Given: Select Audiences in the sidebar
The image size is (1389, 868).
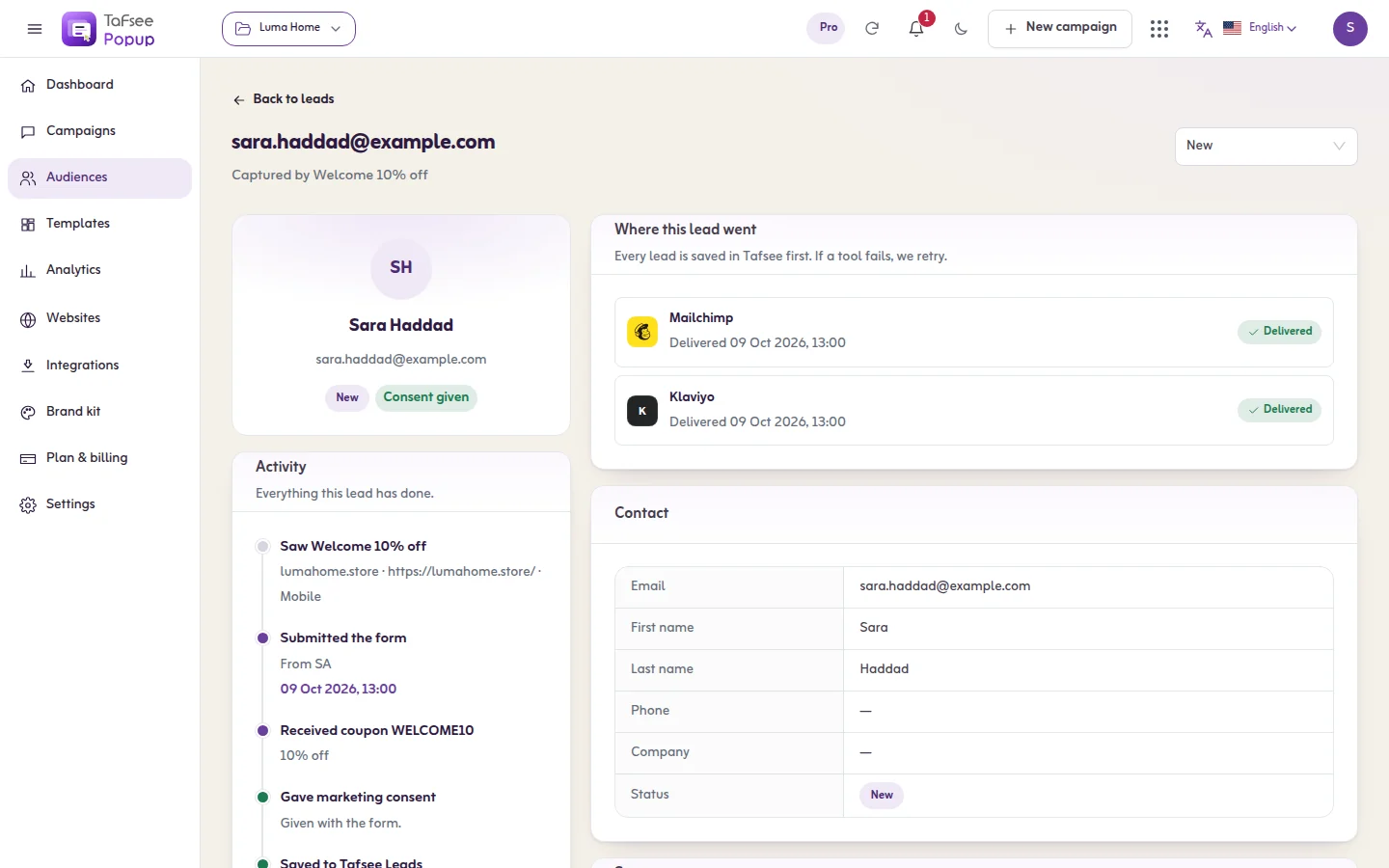Looking at the screenshot, I should (x=99, y=177).
